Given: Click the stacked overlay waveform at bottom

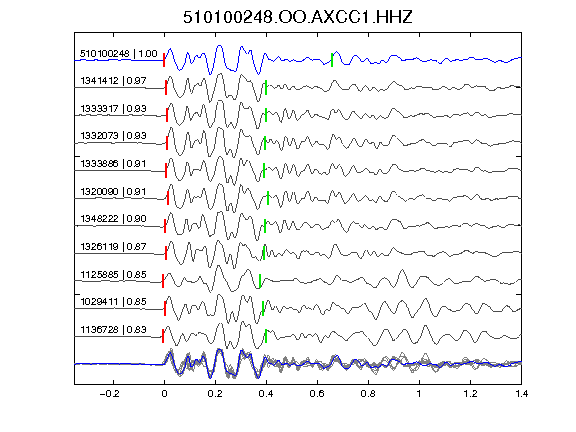Looking at the screenshot, I should click(298, 363).
